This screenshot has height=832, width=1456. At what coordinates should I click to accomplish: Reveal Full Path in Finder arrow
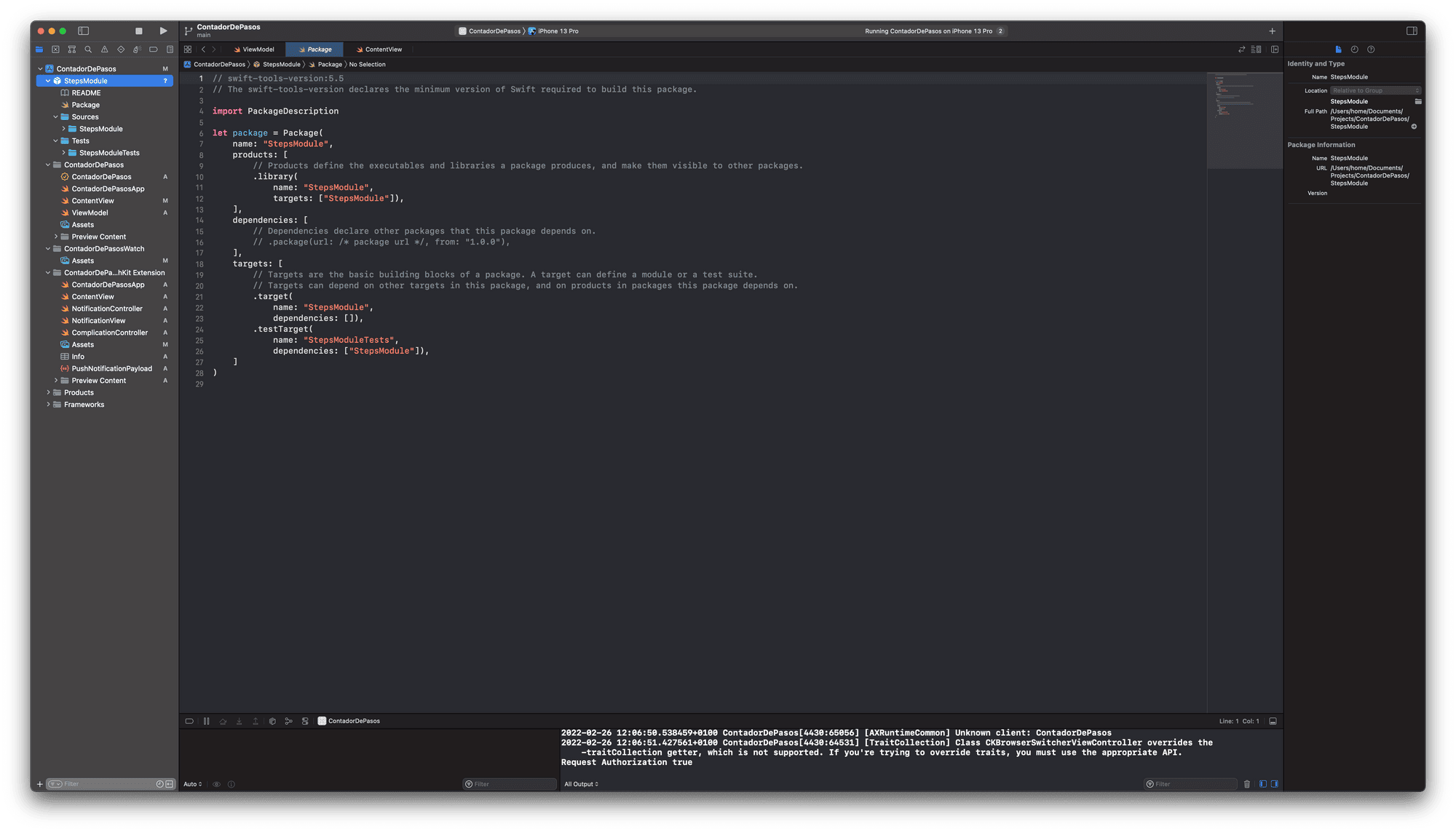[x=1414, y=127]
